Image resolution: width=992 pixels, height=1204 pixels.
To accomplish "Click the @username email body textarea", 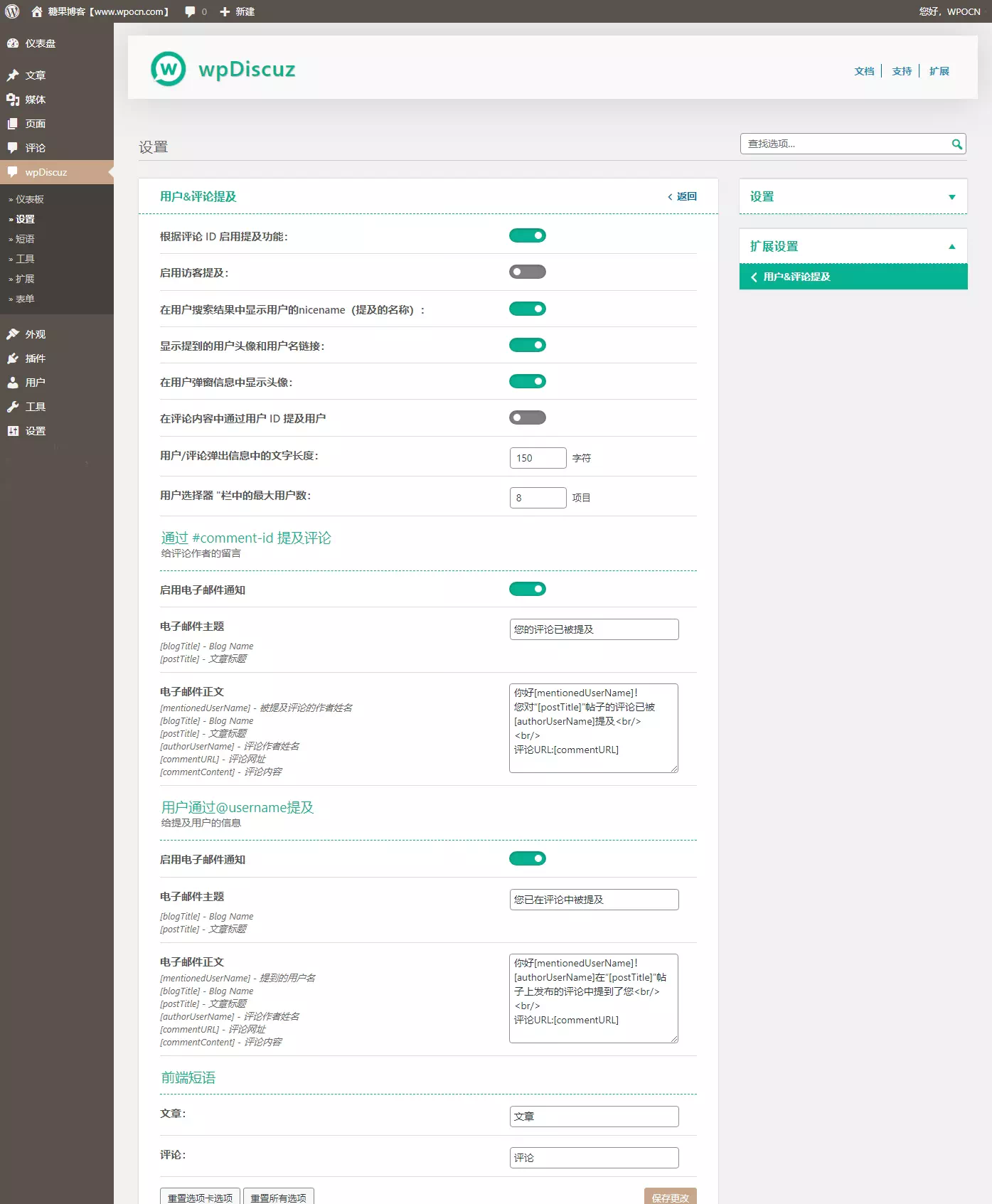I will tap(594, 998).
